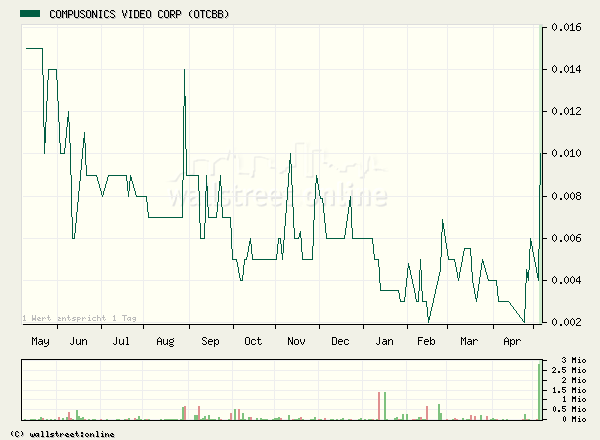The image size is (600, 440).
Task: Click the 3 Mio volume axis label
Action: [574, 360]
